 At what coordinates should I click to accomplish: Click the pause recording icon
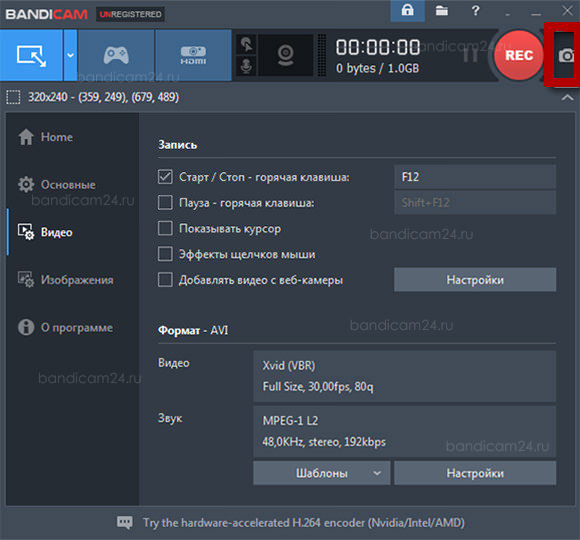click(471, 55)
